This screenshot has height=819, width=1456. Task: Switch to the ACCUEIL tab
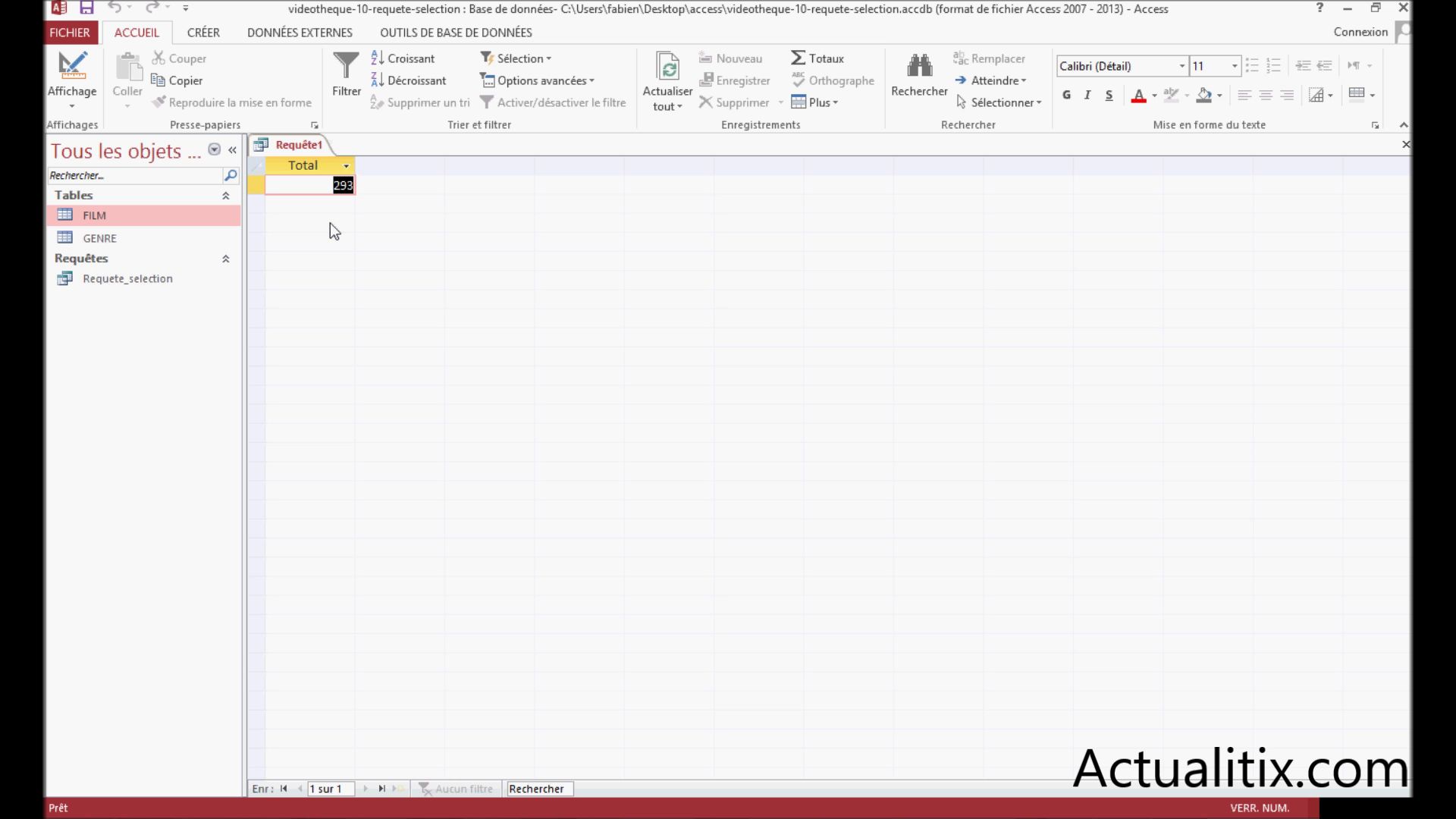pyautogui.click(x=136, y=33)
